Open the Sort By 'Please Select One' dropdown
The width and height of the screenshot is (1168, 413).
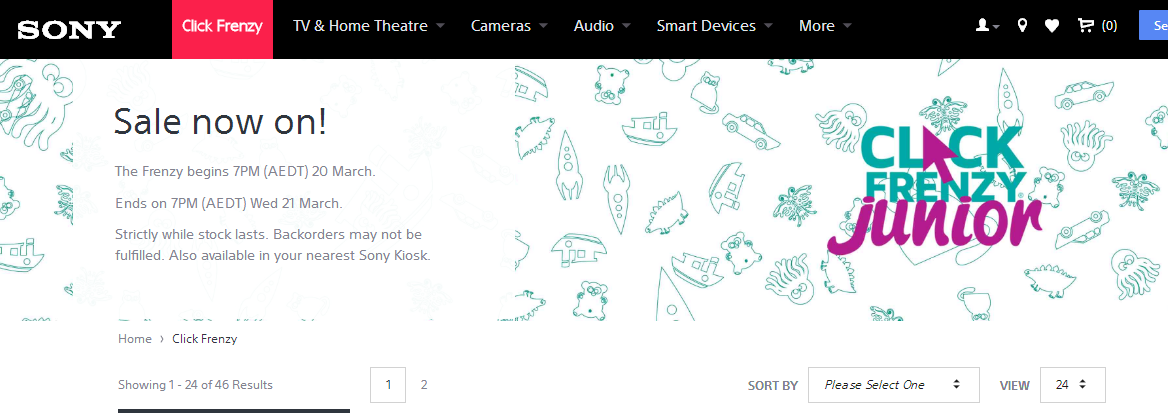point(894,385)
